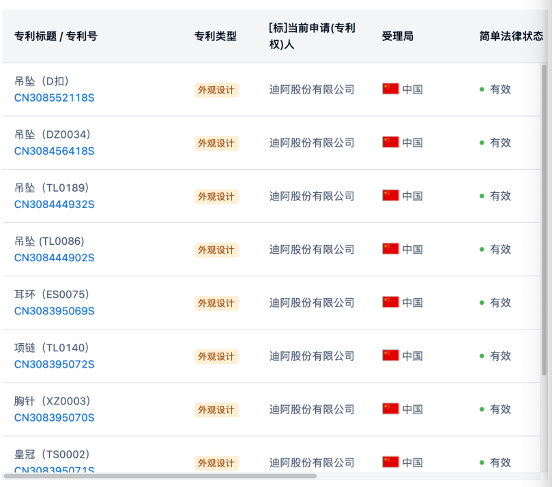Select title text 吊坠 (D扣)
This screenshot has width=552, height=487.
pyautogui.click(x=42, y=81)
